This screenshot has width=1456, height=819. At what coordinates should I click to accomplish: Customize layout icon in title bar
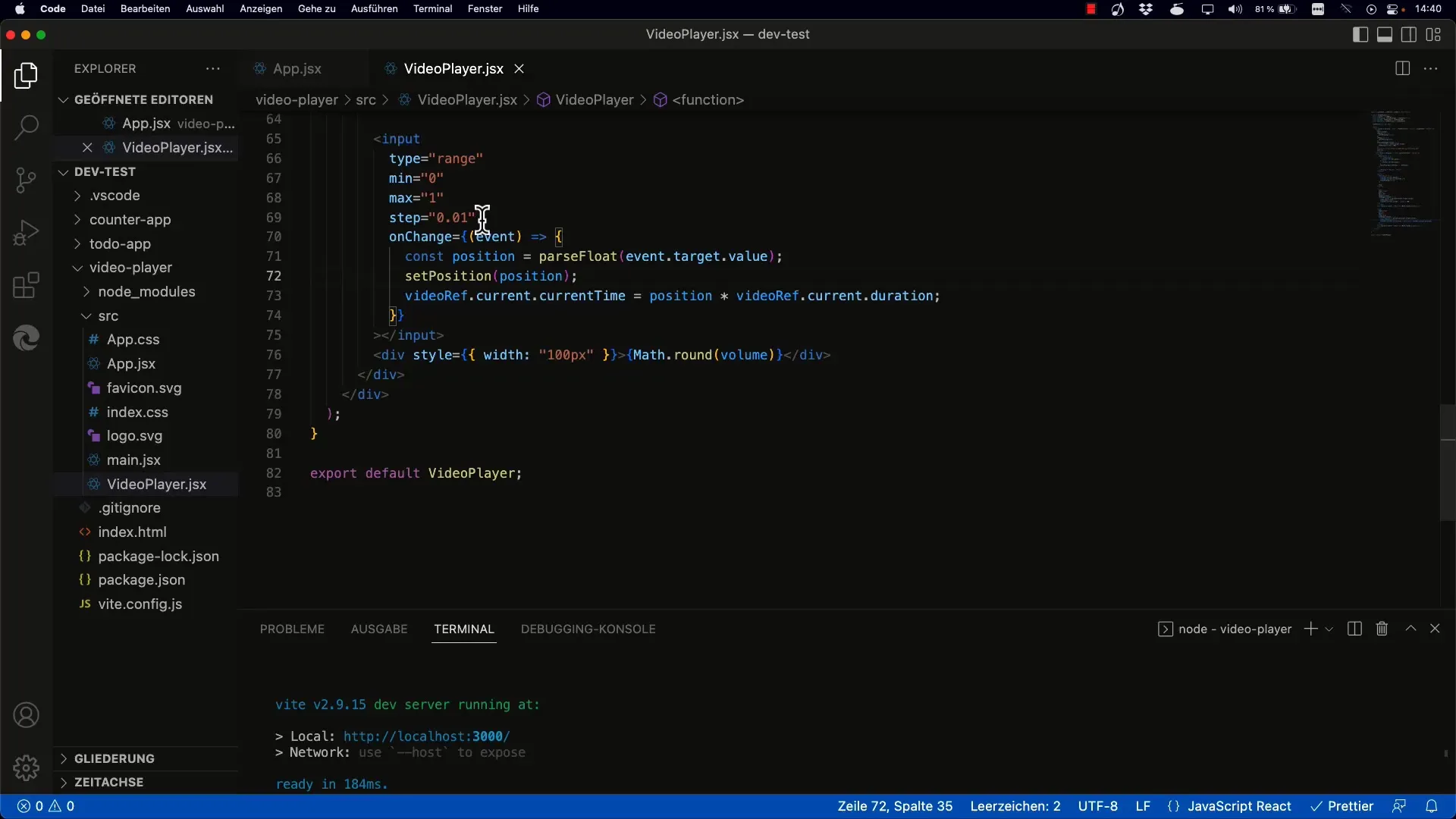pos(1433,34)
